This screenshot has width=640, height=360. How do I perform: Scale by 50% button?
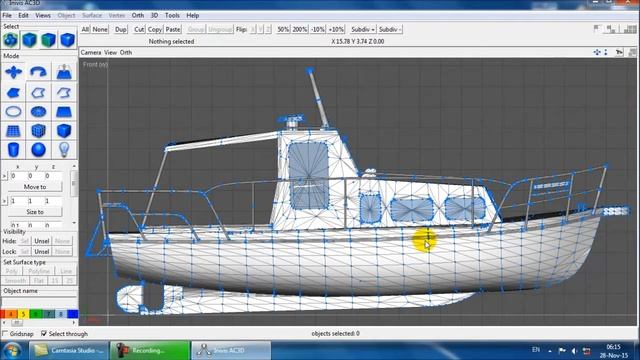(283, 29)
